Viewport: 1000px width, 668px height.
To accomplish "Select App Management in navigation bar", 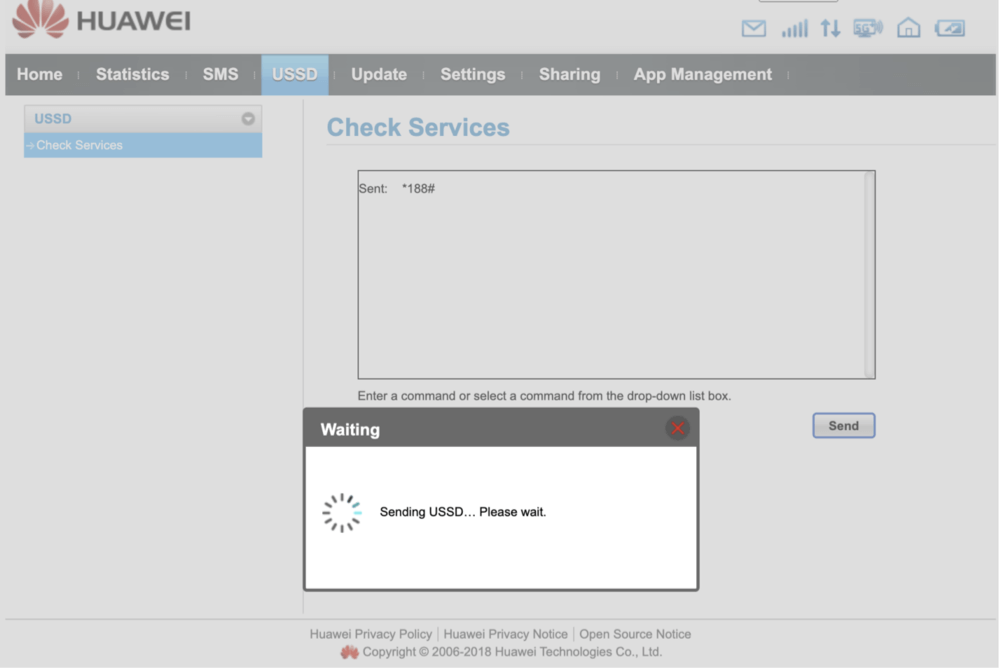I will tap(702, 75).
